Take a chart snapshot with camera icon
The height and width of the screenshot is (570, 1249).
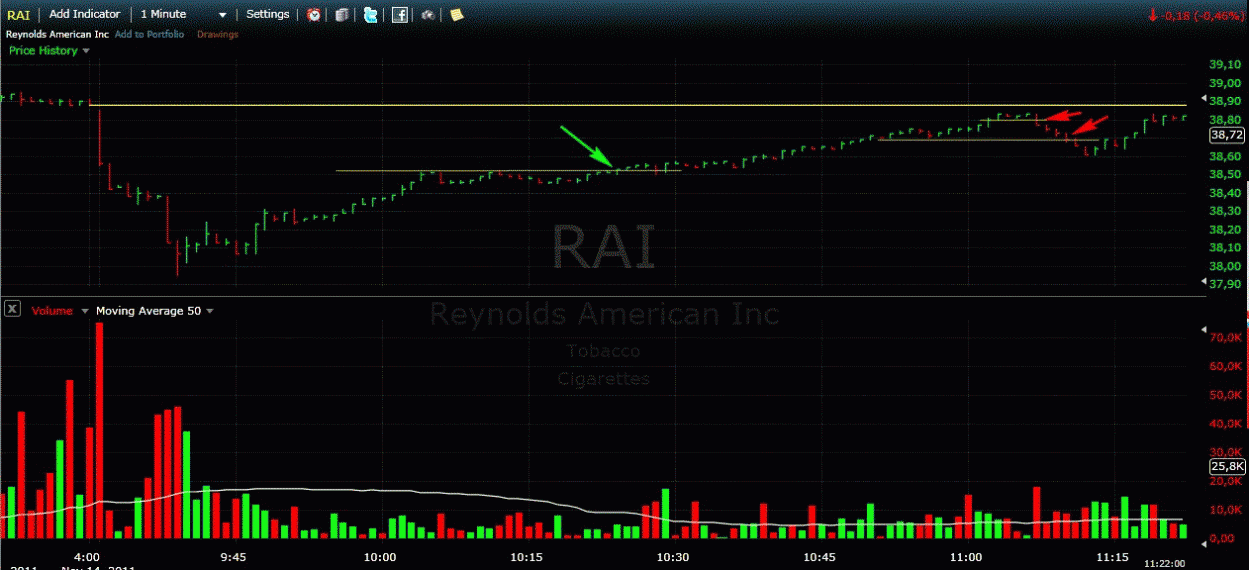tap(428, 15)
